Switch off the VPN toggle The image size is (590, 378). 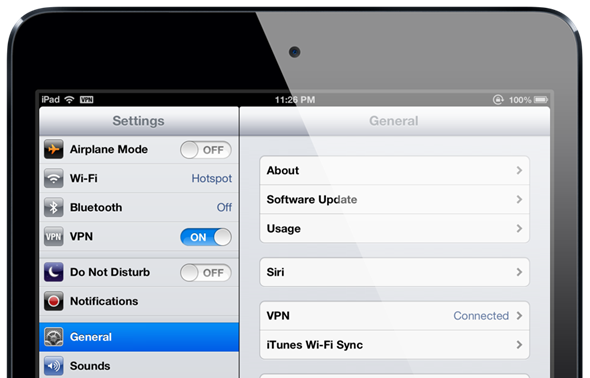pyautogui.click(x=205, y=237)
